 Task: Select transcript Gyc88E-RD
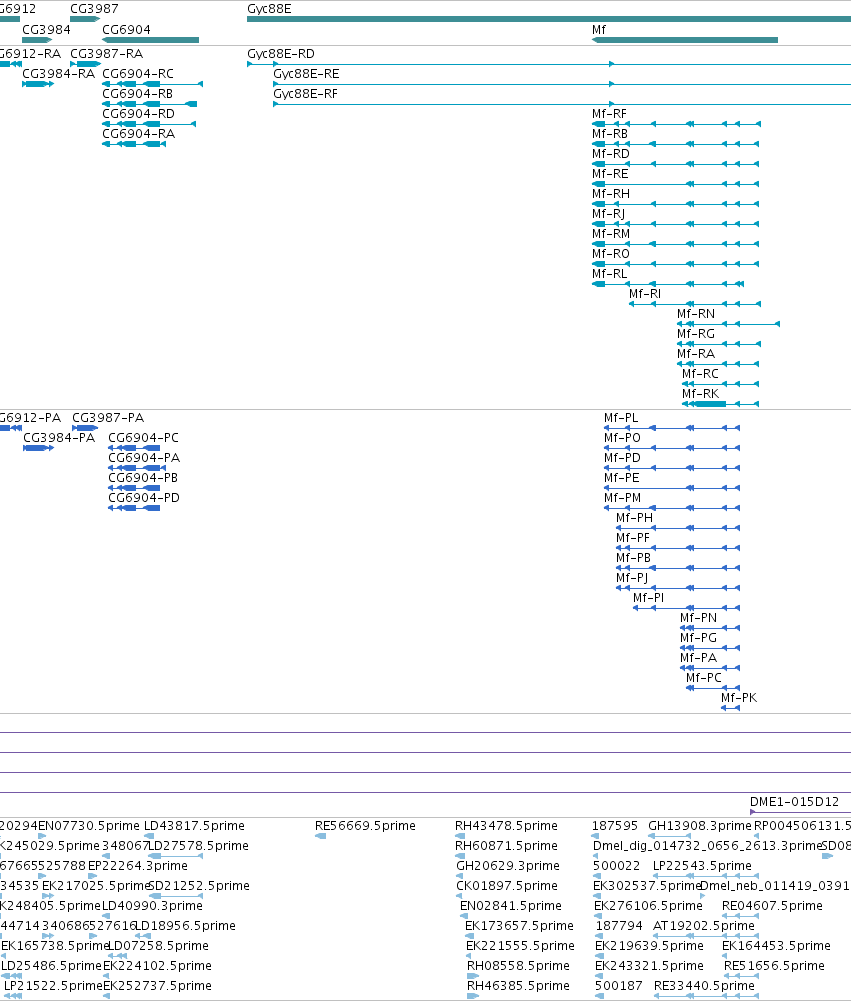(549, 64)
